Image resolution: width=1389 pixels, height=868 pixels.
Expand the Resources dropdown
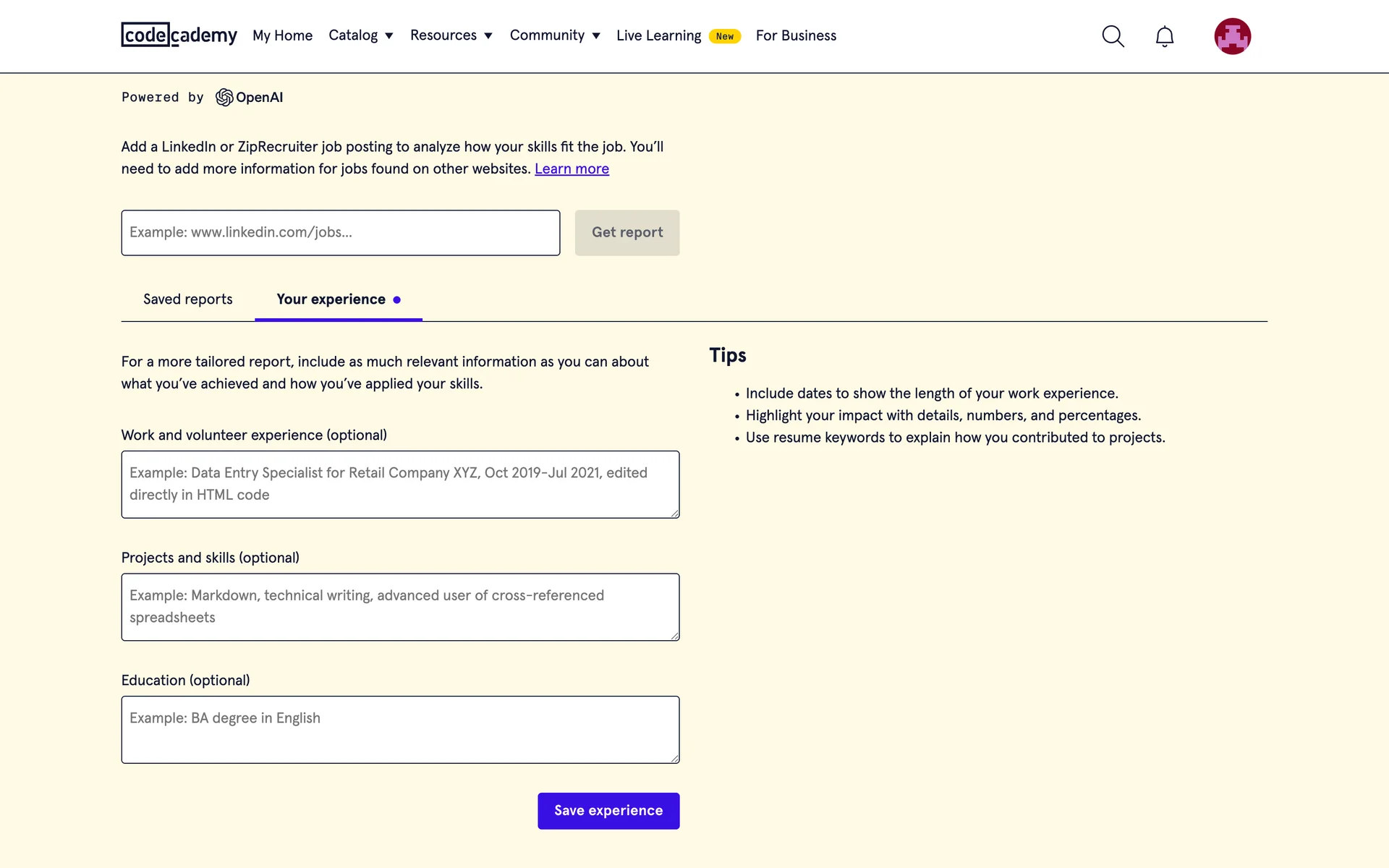451,35
